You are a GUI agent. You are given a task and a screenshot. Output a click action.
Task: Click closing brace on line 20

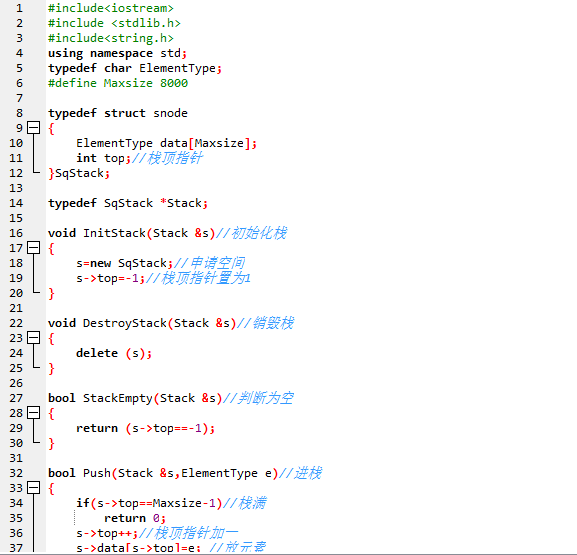52,294
